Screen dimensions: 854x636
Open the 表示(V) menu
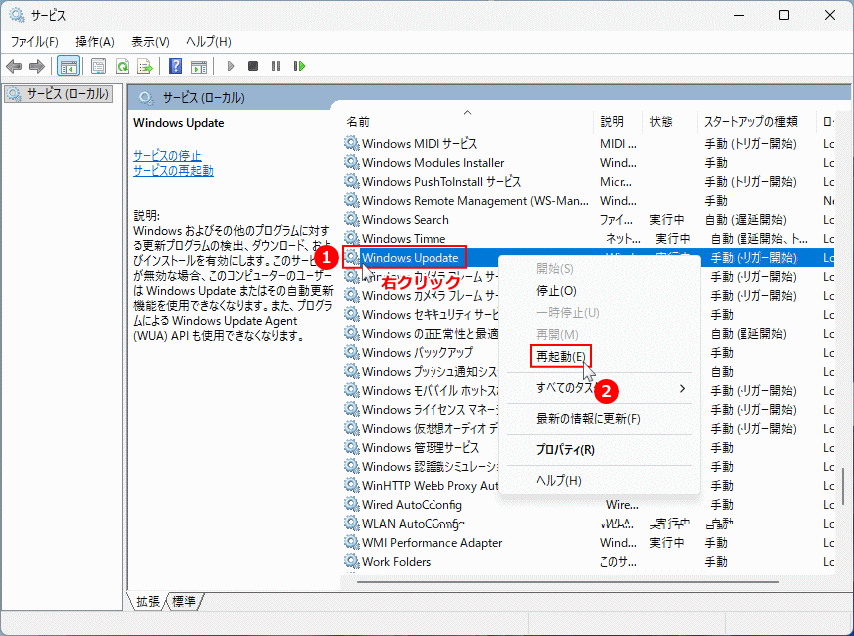coord(150,42)
